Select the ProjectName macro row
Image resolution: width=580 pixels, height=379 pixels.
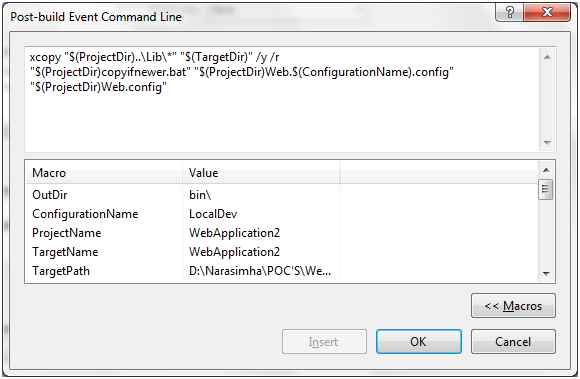[282, 233]
